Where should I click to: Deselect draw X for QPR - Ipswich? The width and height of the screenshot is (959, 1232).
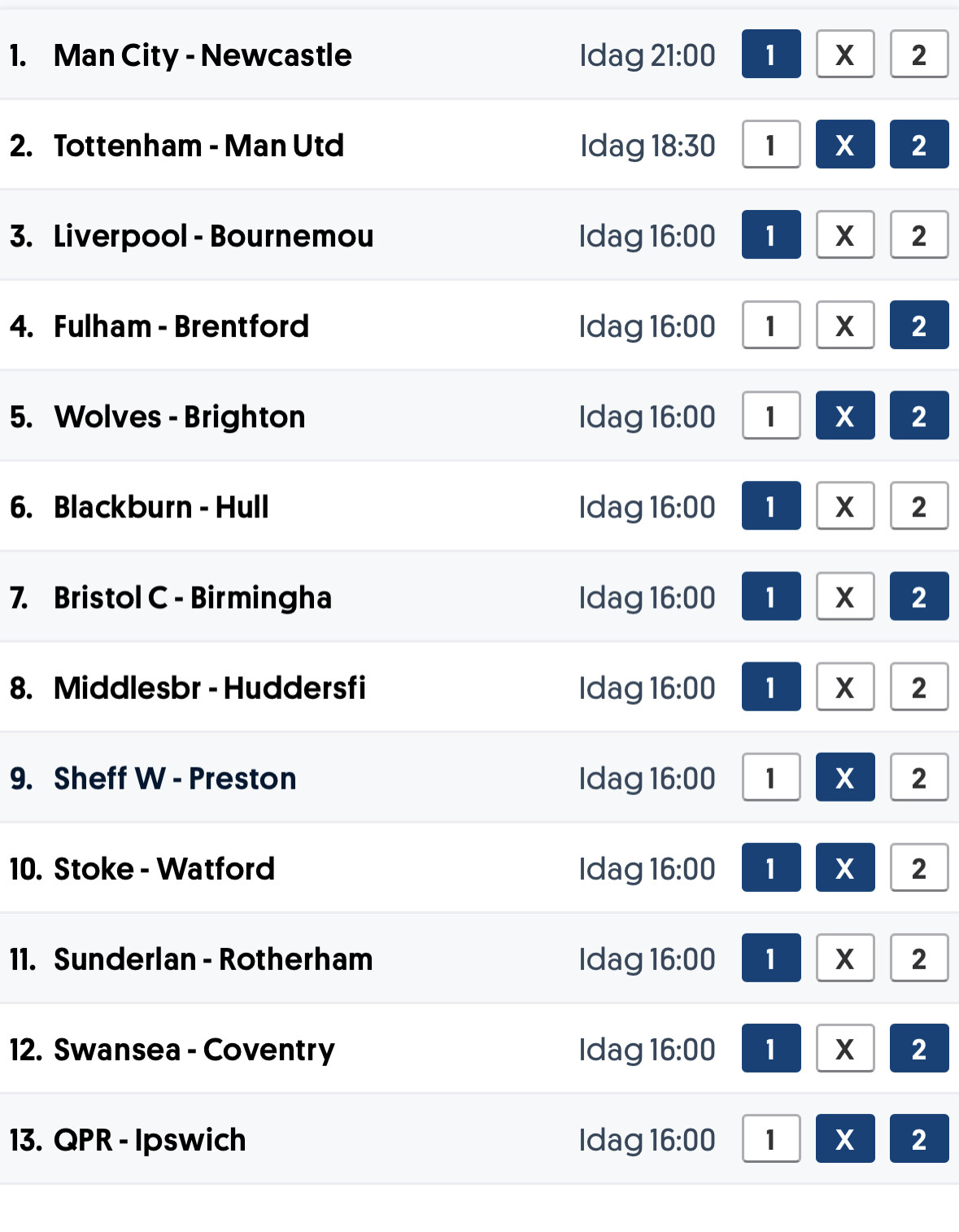click(845, 1138)
